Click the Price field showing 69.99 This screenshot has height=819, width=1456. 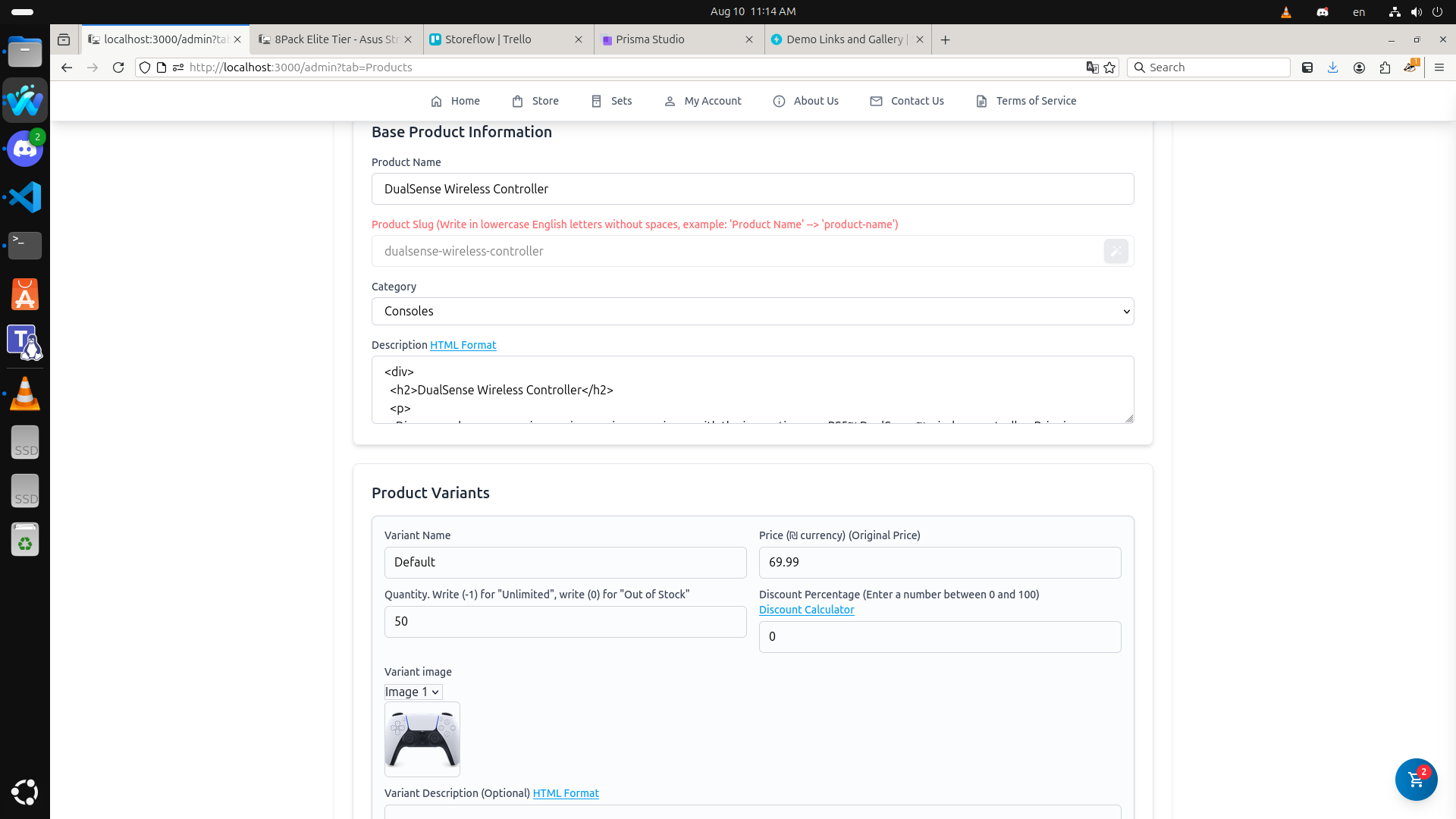tap(940, 563)
